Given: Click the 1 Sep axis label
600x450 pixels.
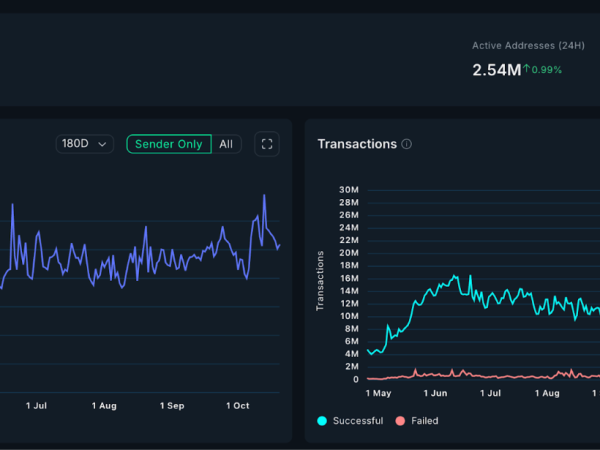Looking at the screenshot, I should pos(172,406).
